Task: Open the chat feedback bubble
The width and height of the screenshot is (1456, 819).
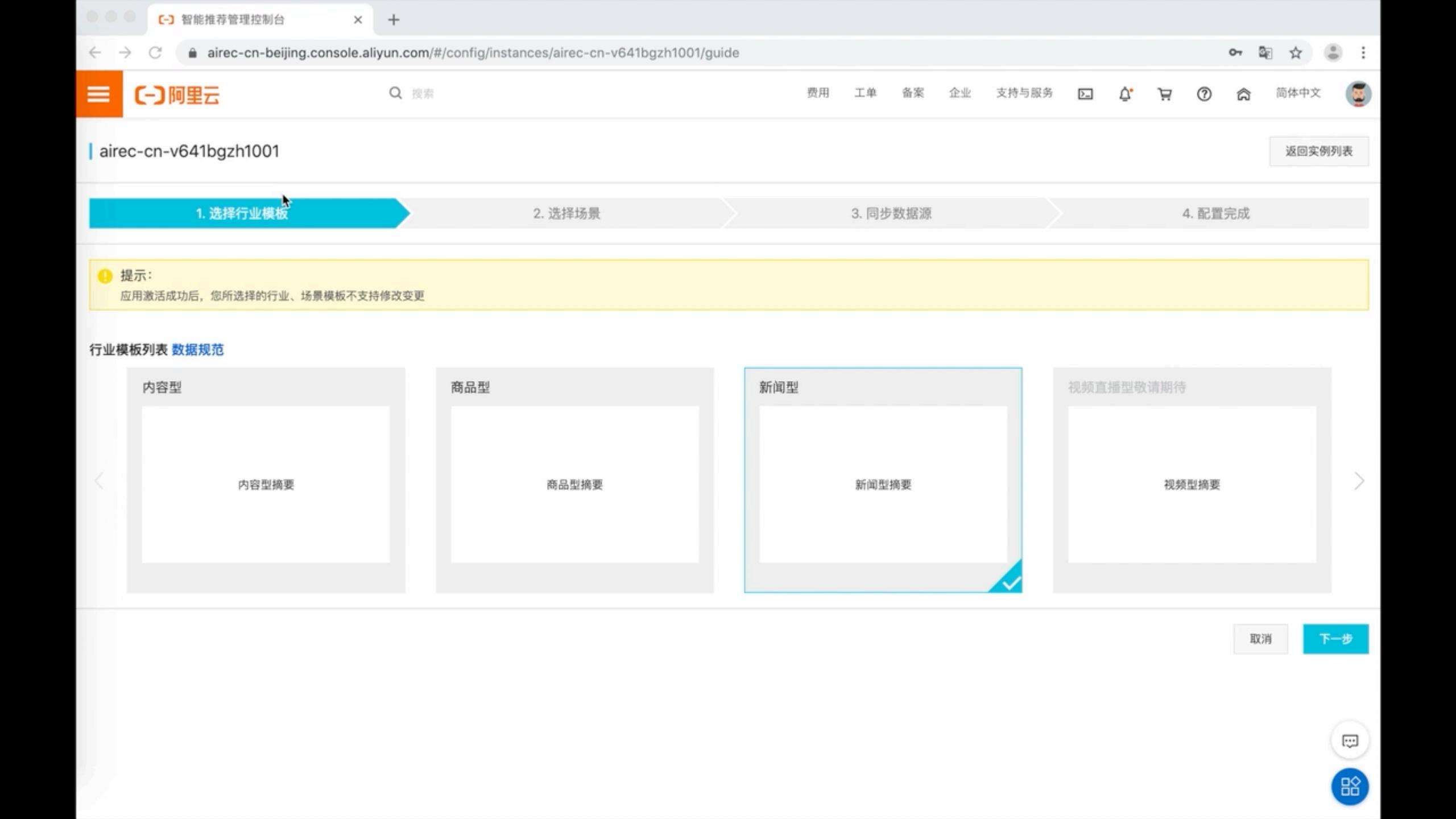Action: click(x=1350, y=741)
